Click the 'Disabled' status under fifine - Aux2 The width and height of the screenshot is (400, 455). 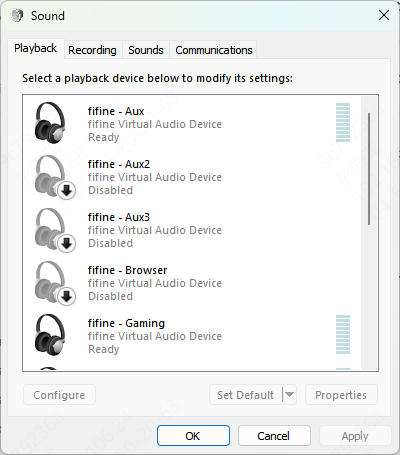pyautogui.click(x=110, y=190)
